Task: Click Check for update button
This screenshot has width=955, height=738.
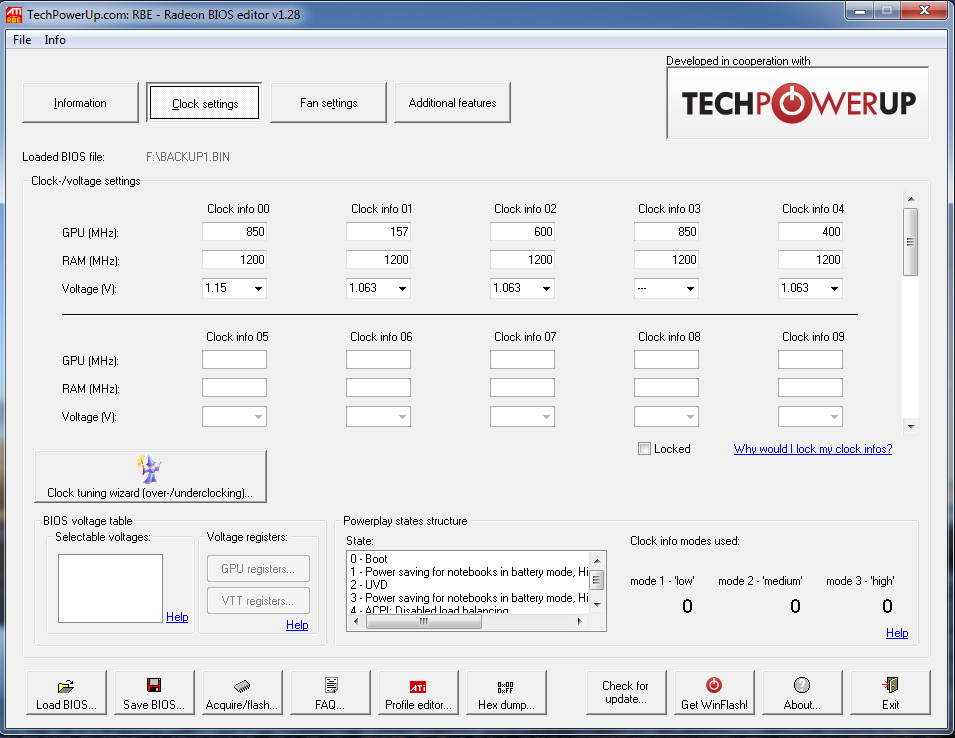Action: click(626, 692)
